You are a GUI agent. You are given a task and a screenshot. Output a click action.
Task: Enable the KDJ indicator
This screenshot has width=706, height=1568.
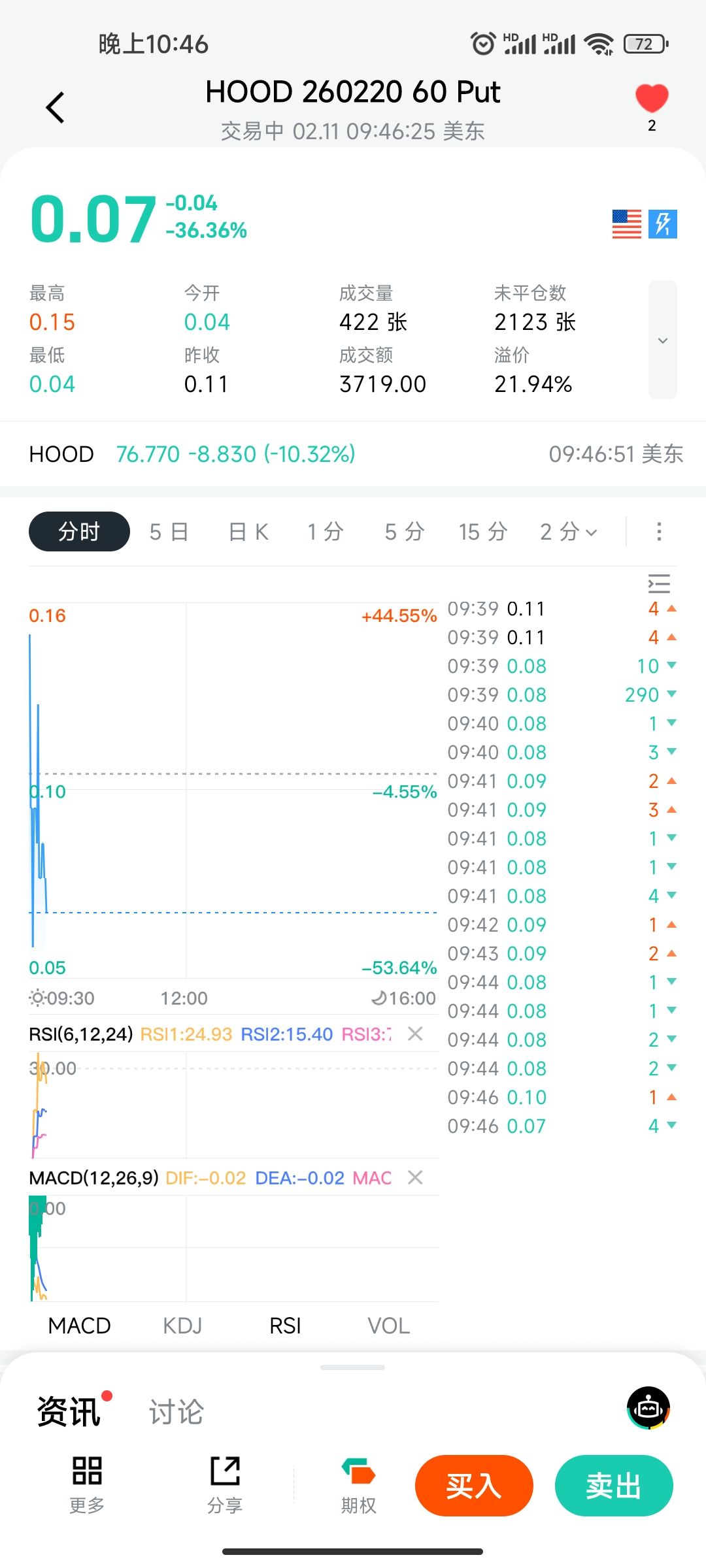[x=182, y=1326]
